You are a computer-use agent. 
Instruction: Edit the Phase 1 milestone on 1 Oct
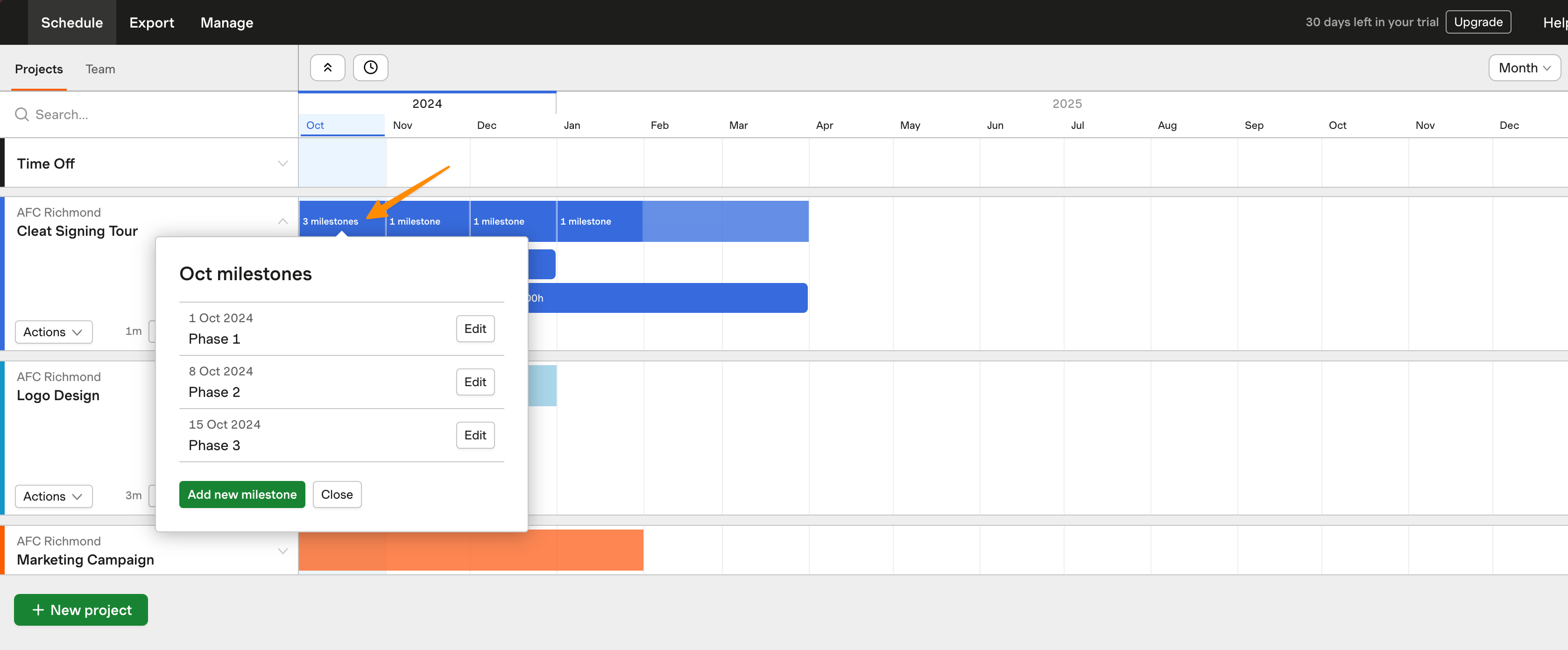pyautogui.click(x=475, y=328)
